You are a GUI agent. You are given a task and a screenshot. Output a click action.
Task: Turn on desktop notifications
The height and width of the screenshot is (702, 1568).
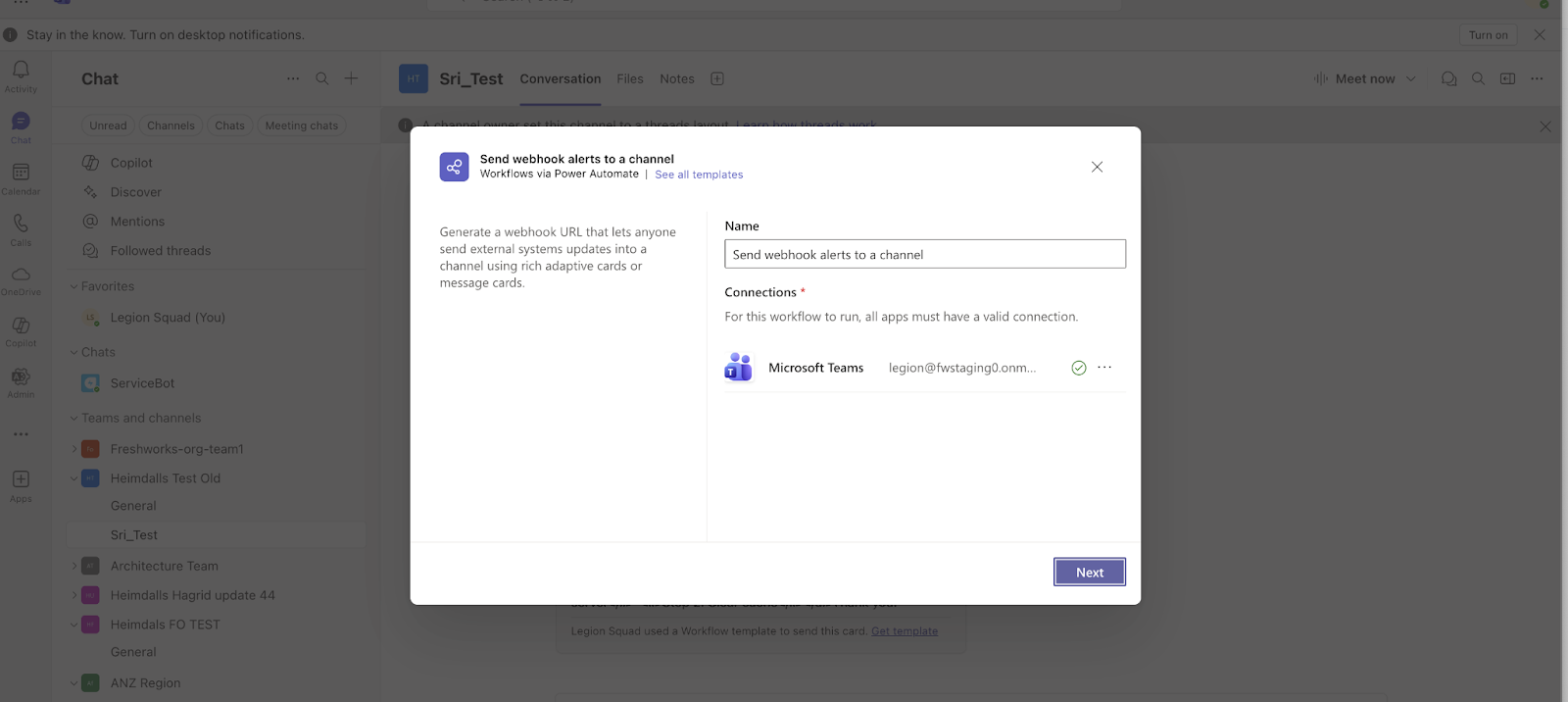click(x=1488, y=34)
